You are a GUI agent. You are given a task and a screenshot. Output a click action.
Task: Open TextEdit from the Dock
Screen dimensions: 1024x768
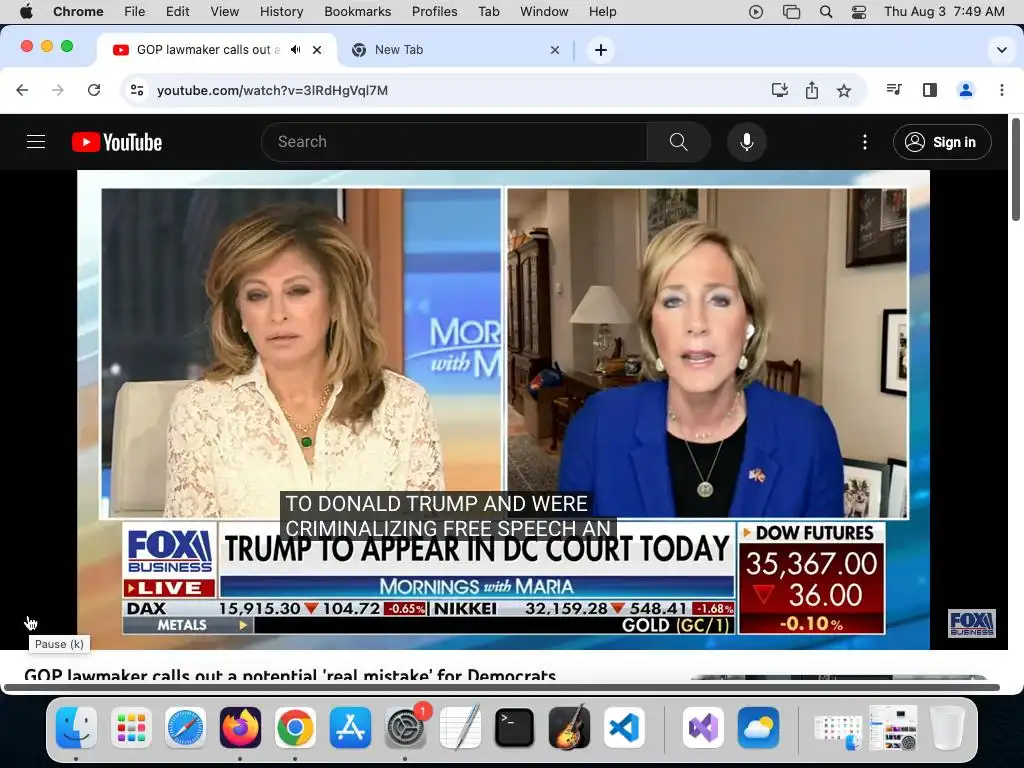pos(460,728)
